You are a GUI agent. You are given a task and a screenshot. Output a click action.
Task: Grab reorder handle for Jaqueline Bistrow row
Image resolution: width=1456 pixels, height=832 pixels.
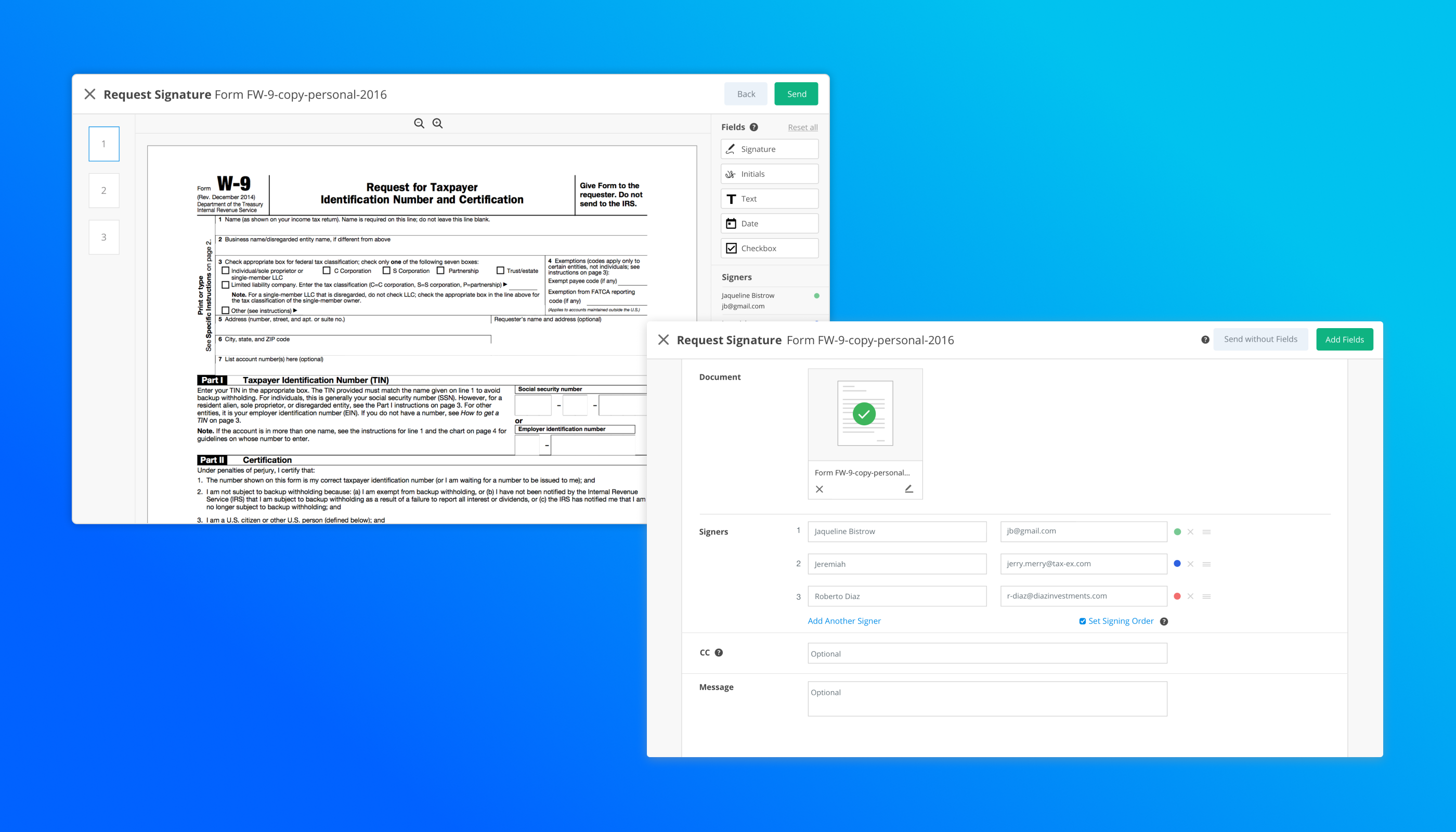(x=1206, y=532)
